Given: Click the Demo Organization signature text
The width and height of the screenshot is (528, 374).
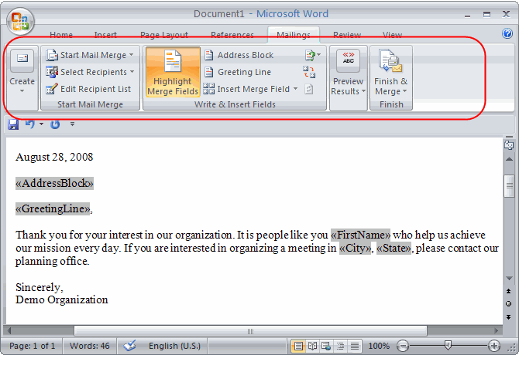Looking at the screenshot, I should pos(62,300).
